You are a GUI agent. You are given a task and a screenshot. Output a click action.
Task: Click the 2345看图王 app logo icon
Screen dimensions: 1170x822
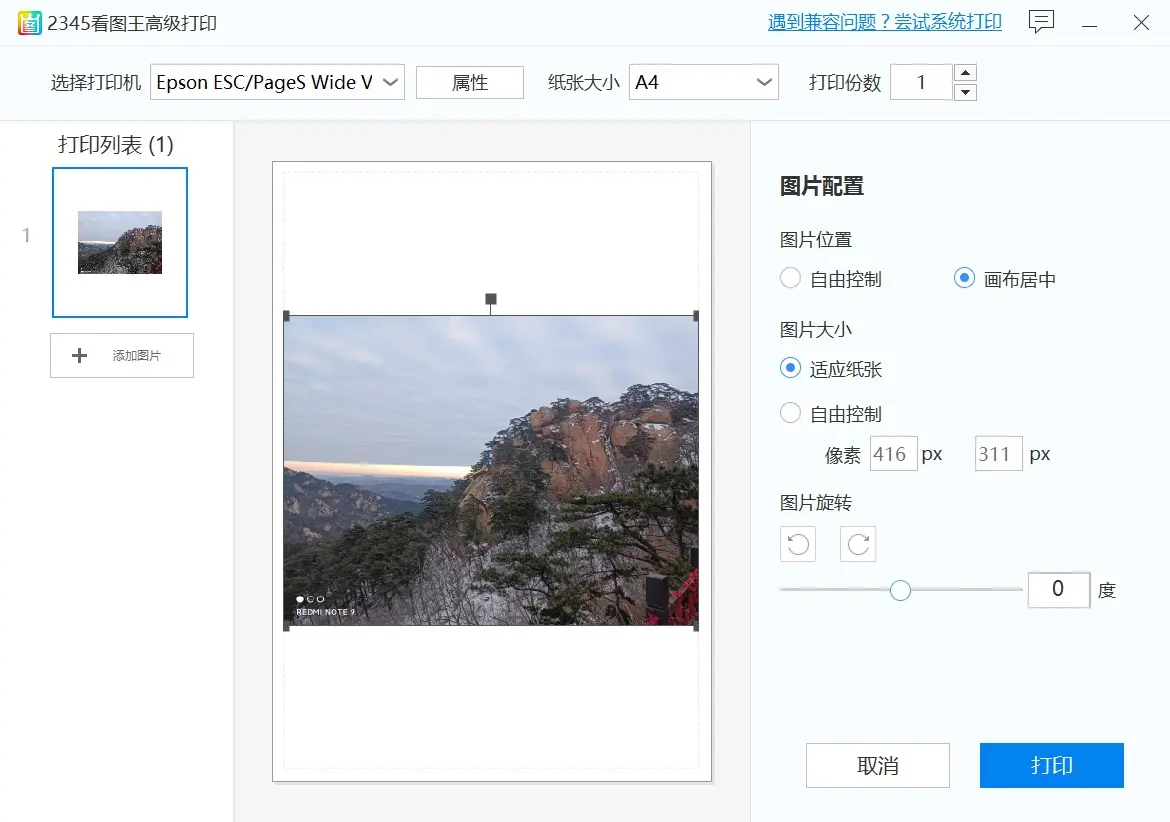coord(29,23)
